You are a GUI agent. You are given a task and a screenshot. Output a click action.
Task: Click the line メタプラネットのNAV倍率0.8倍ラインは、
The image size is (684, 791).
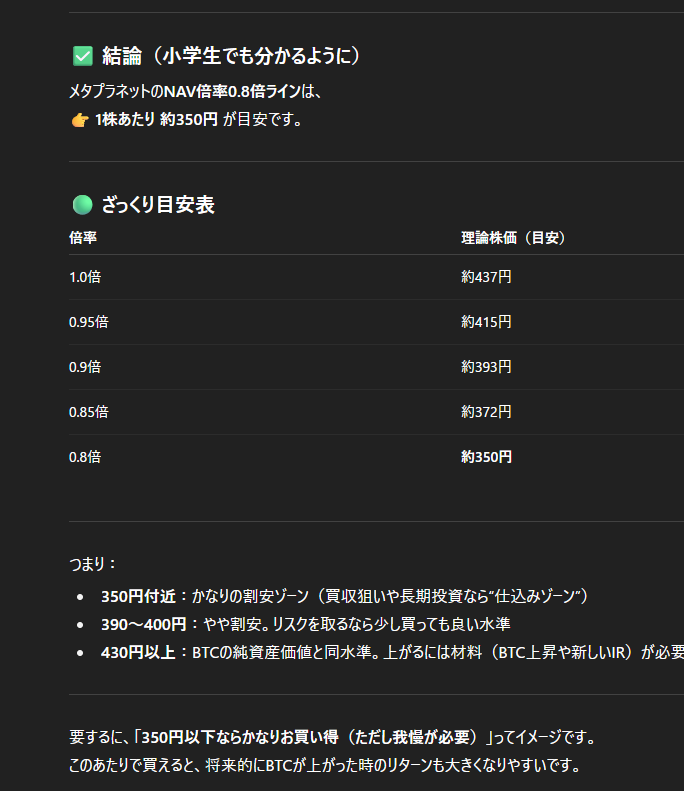click(x=195, y=91)
